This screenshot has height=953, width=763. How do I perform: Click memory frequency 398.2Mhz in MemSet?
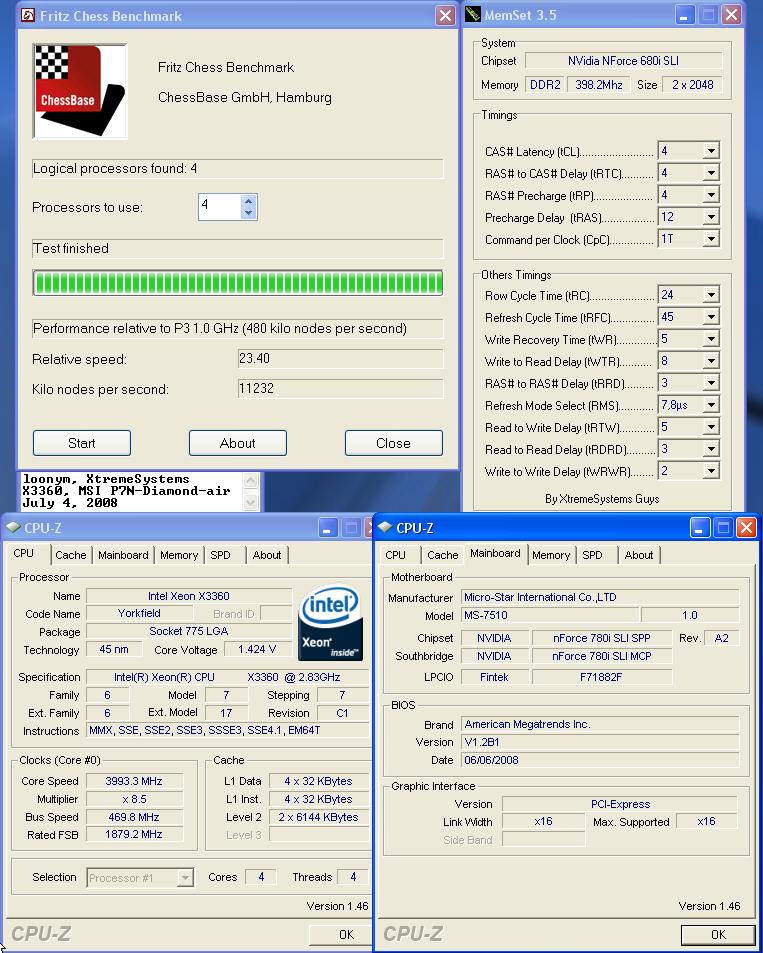click(599, 84)
